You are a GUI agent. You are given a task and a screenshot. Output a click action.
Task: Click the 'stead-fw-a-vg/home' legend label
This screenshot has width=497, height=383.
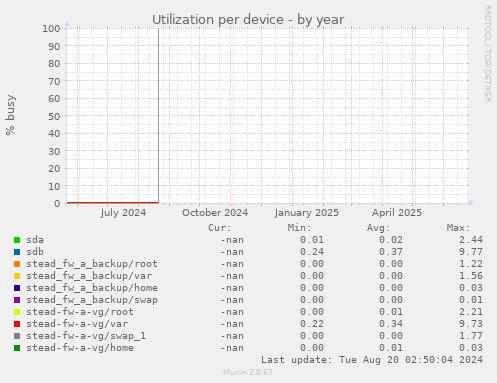pyautogui.click(x=80, y=348)
